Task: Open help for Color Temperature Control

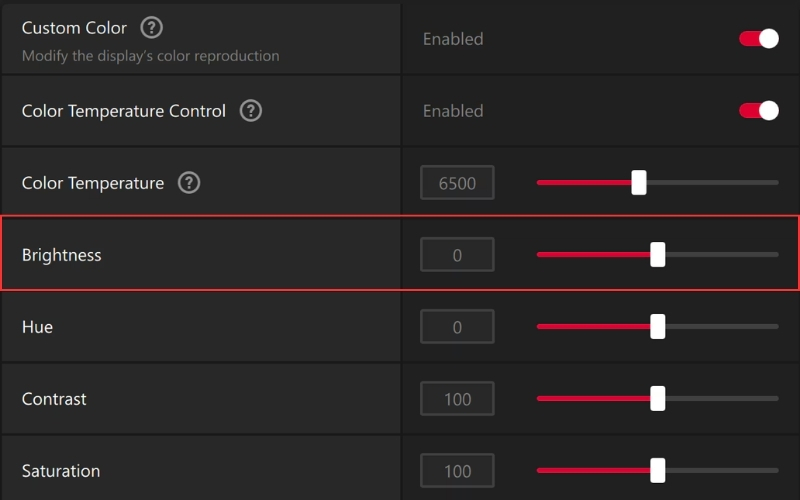Action: click(x=251, y=111)
